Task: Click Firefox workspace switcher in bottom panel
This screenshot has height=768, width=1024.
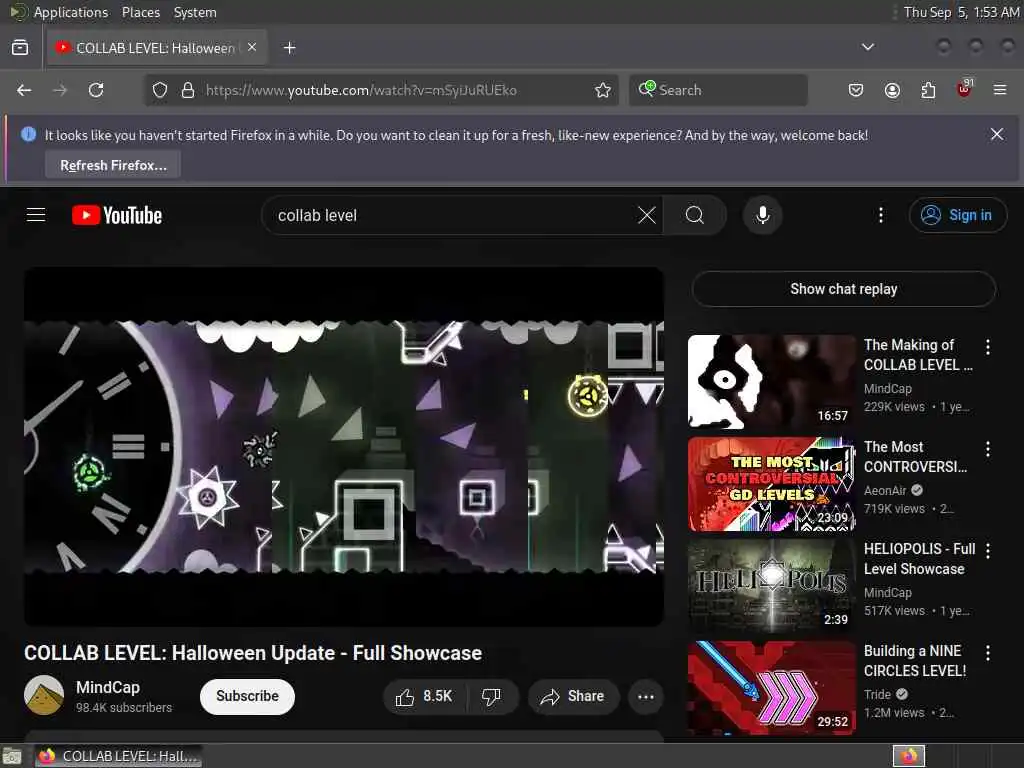Action: coord(909,756)
